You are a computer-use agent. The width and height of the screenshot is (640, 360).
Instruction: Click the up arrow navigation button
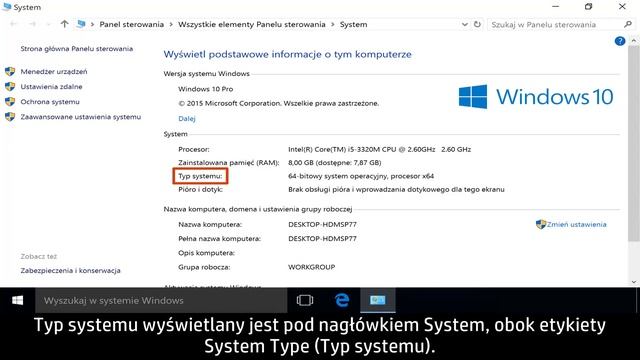64,24
